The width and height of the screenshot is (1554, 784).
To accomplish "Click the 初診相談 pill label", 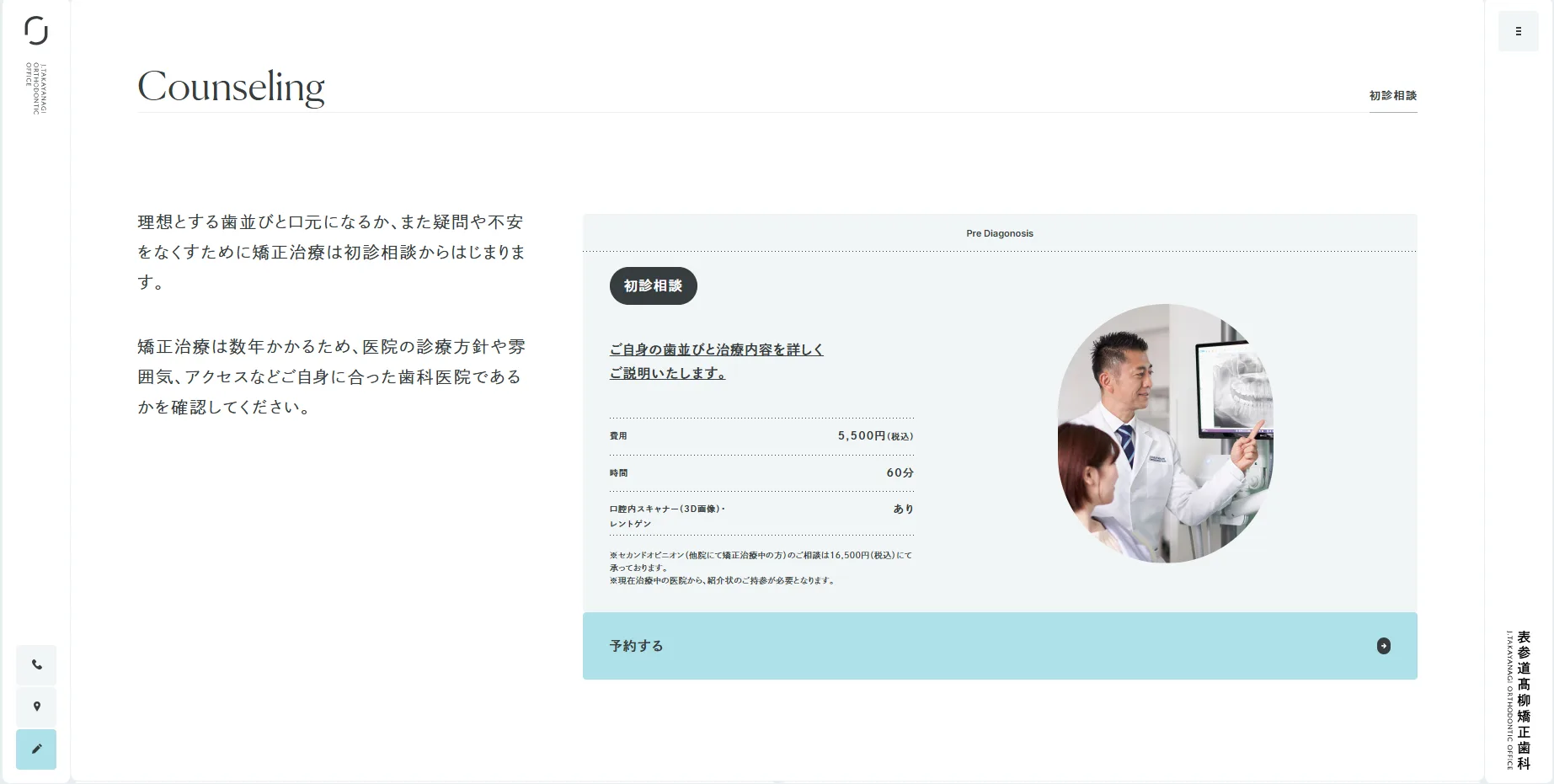I will (x=653, y=285).
